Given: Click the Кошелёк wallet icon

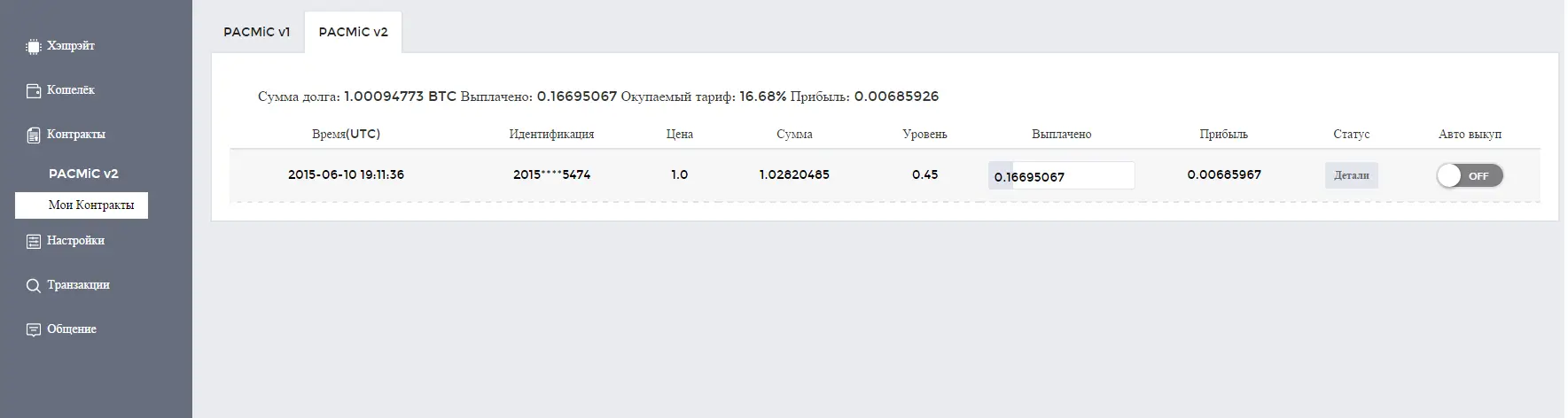Looking at the screenshot, I should [34, 90].
